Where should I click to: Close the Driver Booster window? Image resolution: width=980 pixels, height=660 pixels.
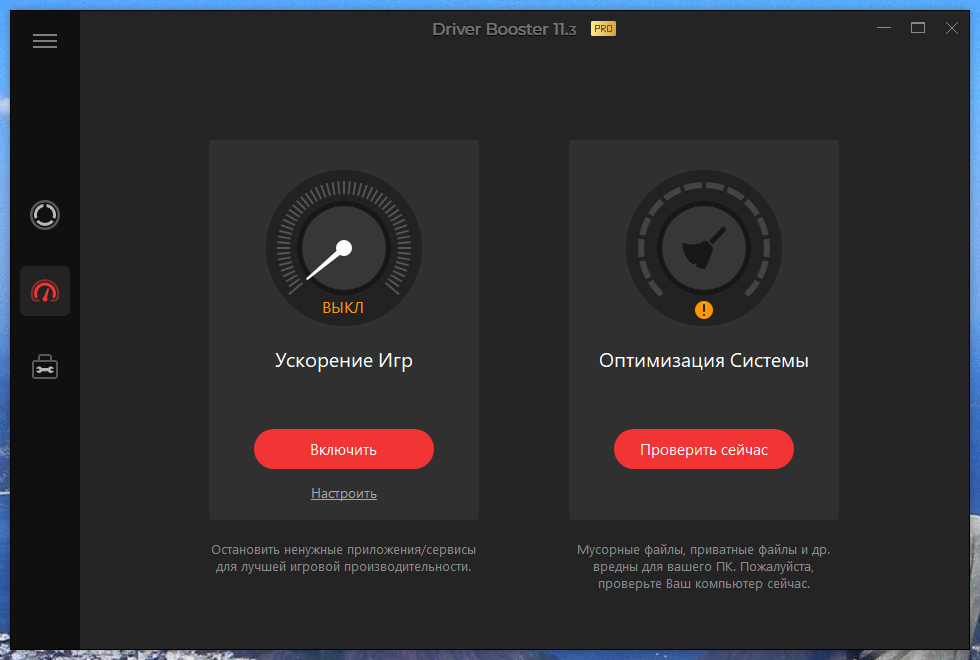(x=951, y=28)
